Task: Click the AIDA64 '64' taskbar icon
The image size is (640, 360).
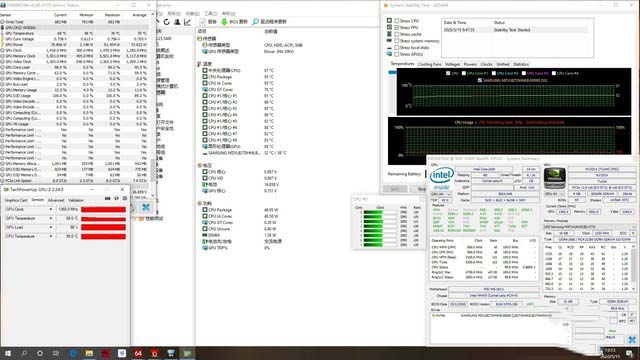Action: click(138, 353)
